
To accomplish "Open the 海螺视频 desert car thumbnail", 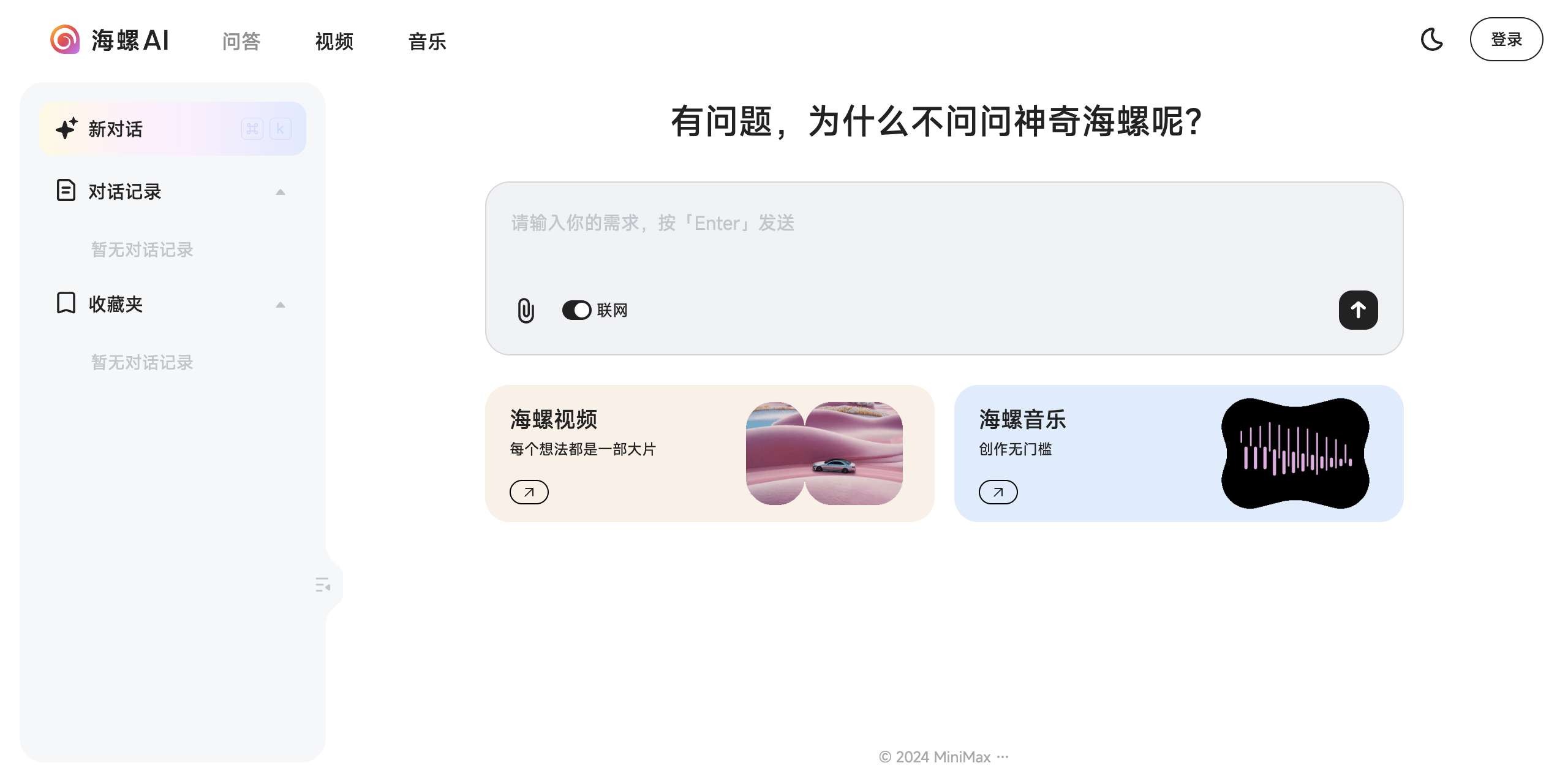I will [824, 454].
